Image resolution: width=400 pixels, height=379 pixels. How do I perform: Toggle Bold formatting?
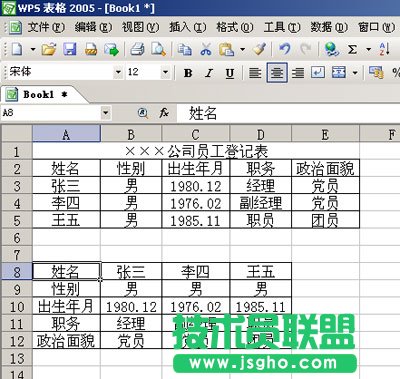(188, 72)
